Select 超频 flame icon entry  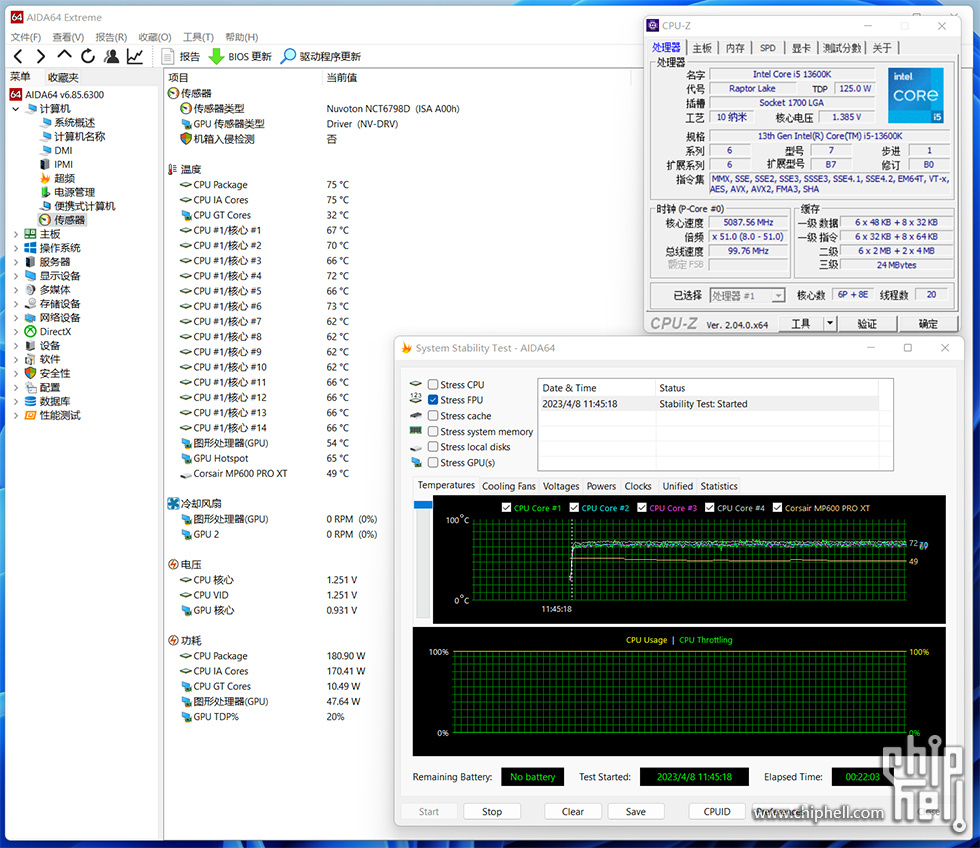[x=58, y=178]
